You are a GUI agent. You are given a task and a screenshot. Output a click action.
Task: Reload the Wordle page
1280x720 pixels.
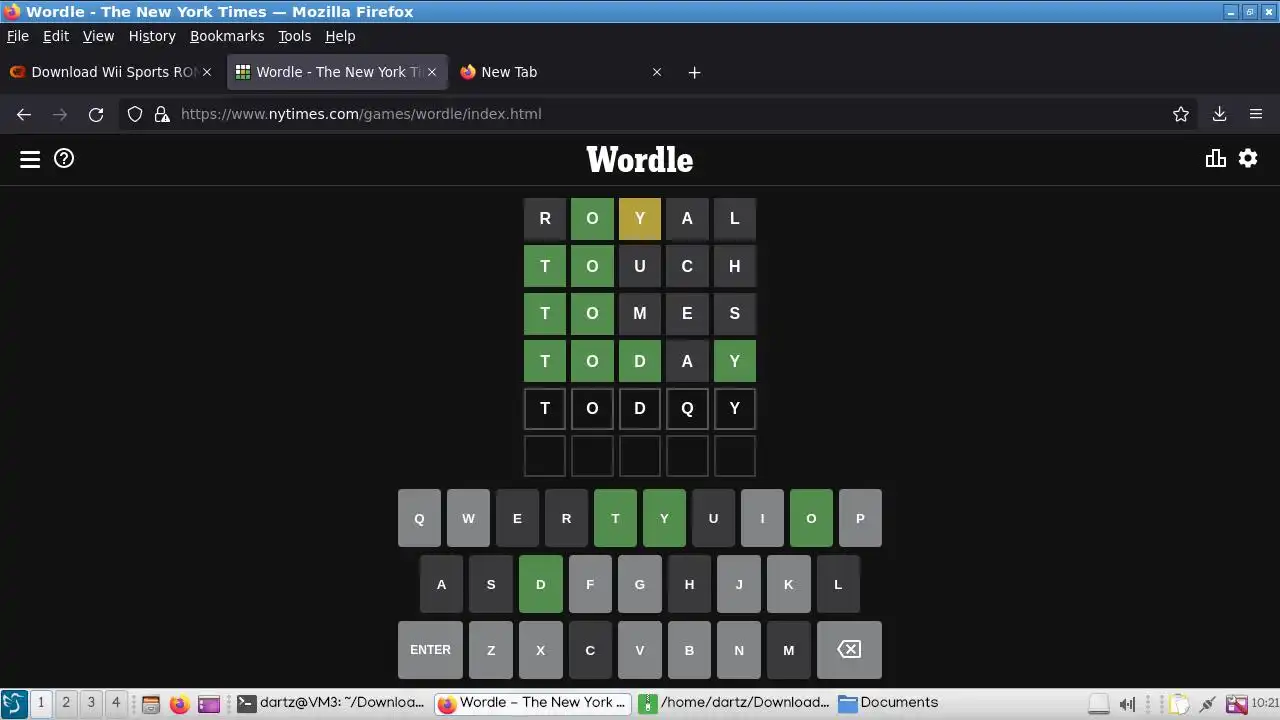[96, 114]
